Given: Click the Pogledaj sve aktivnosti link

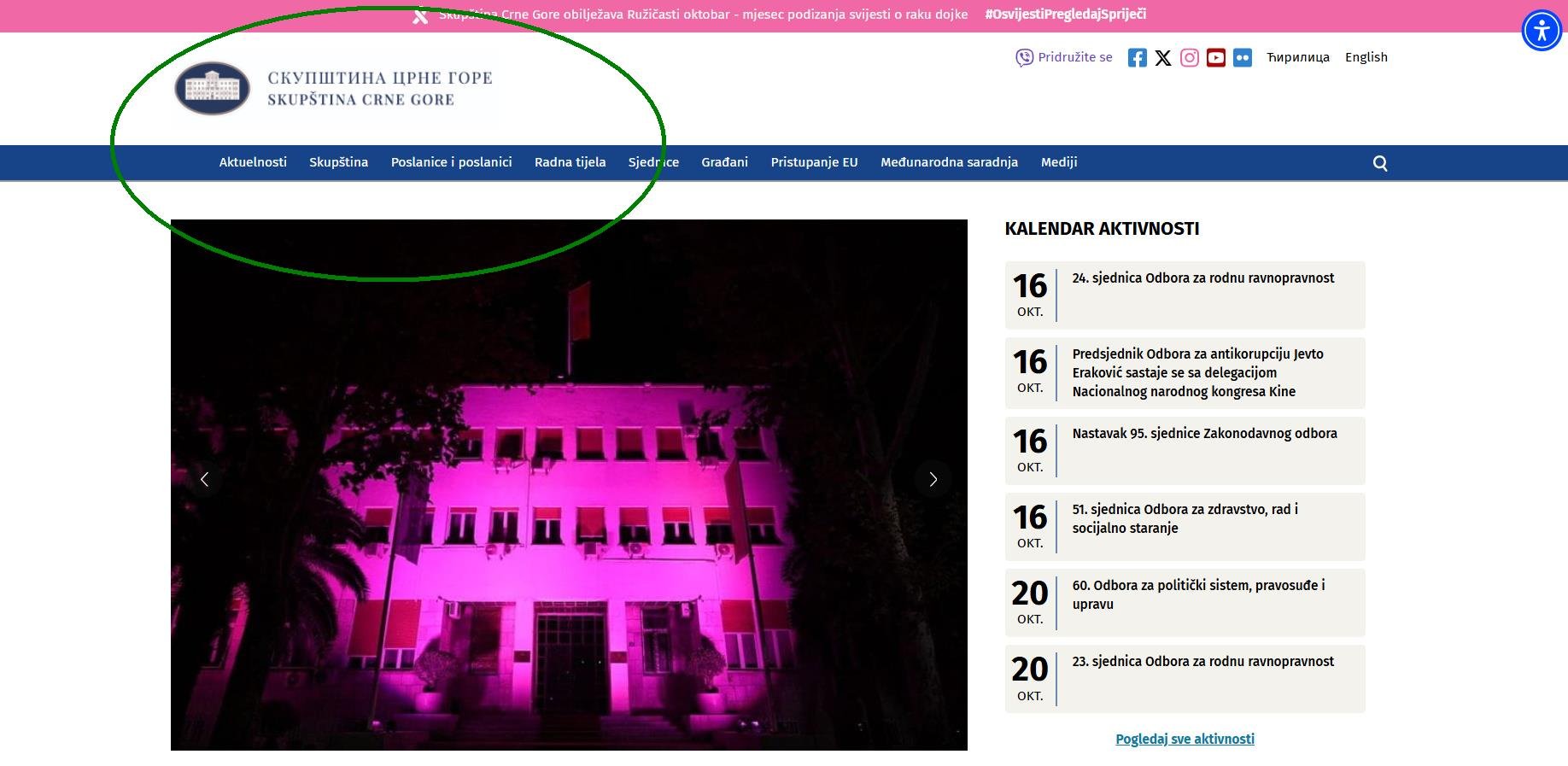Looking at the screenshot, I should coord(1185,739).
